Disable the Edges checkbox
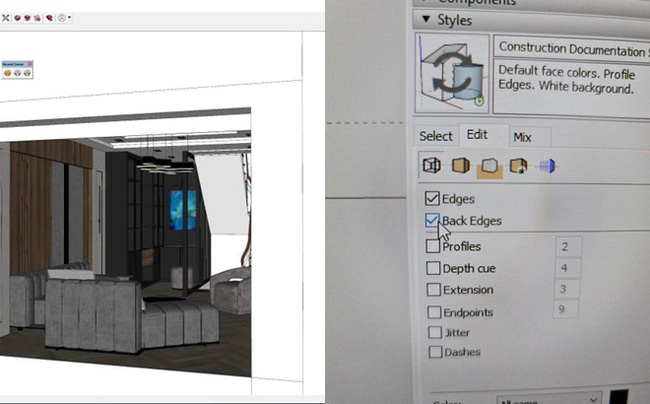The width and height of the screenshot is (650, 404). click(x=432, y=198)
